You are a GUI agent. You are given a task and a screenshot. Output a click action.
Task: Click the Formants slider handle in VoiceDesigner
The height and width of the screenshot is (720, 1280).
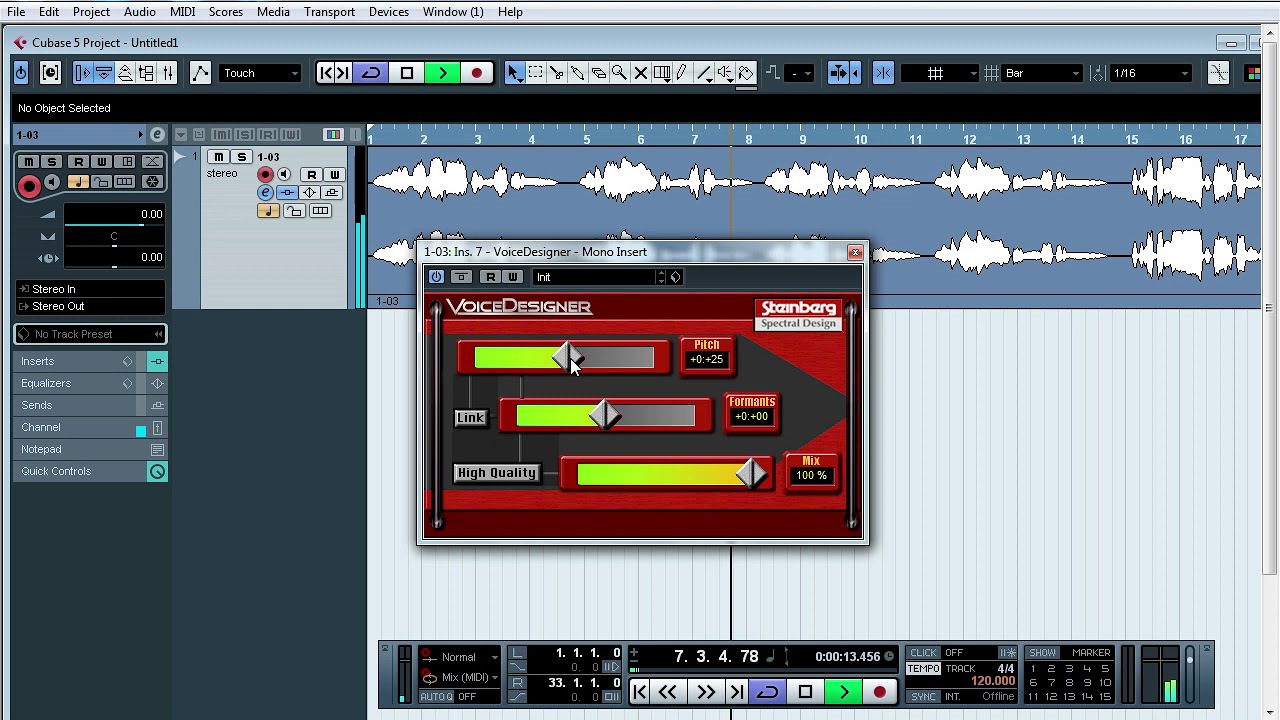point(604,416)
